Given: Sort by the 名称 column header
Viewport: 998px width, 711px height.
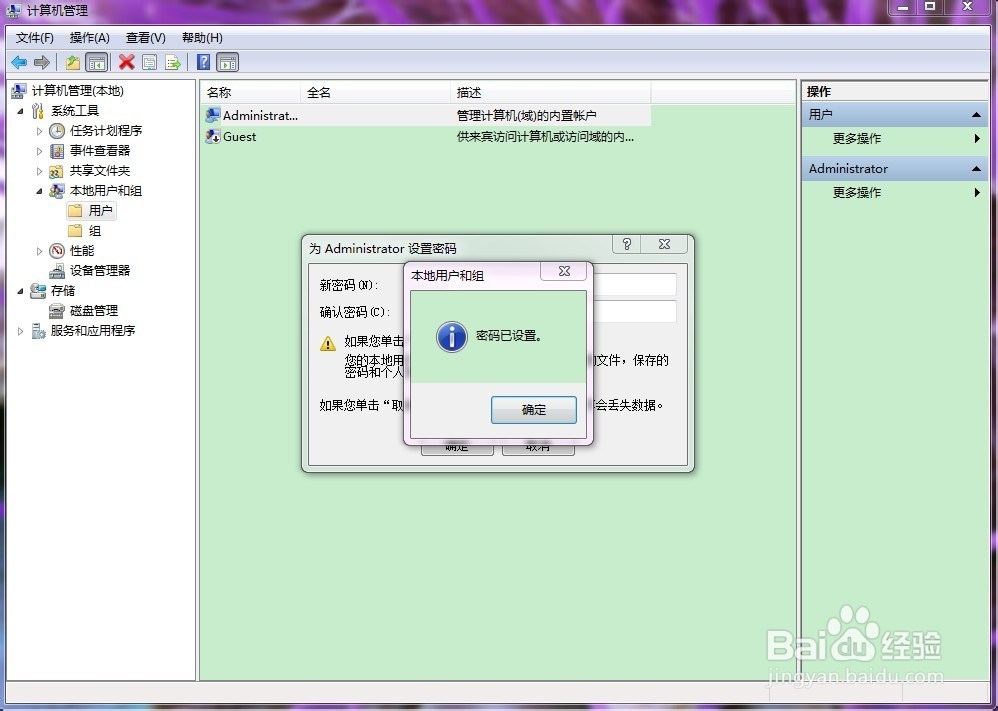Looking at the screenshot, I should (250, 92).
